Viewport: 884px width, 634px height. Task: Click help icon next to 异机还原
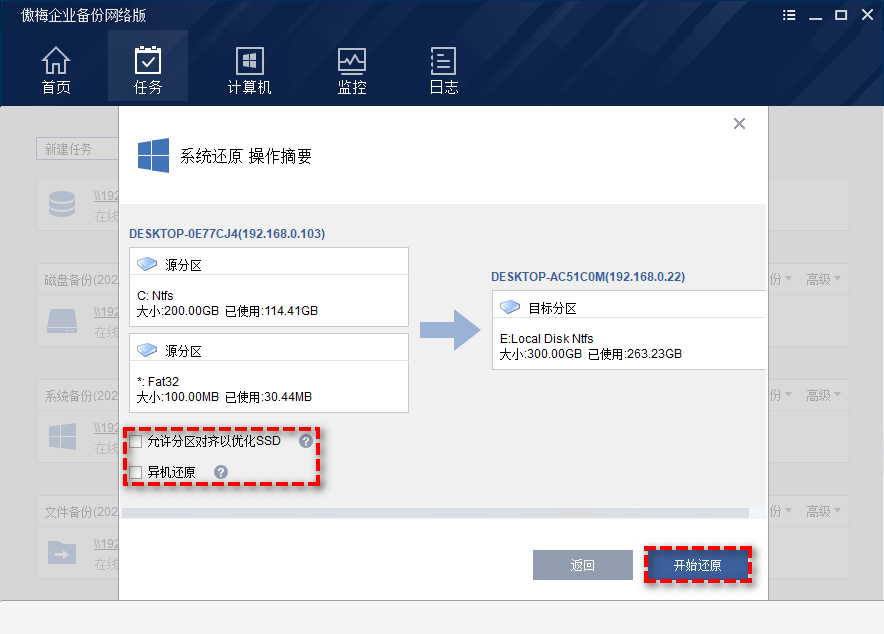pyautogui.click(x=221, y=472)
